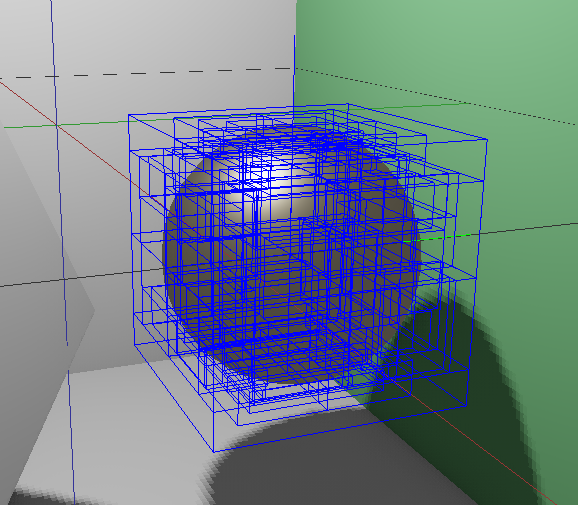578x505 pixels.
Task: Click the black dashed line on the gray wall
Action: coord(147,73)
